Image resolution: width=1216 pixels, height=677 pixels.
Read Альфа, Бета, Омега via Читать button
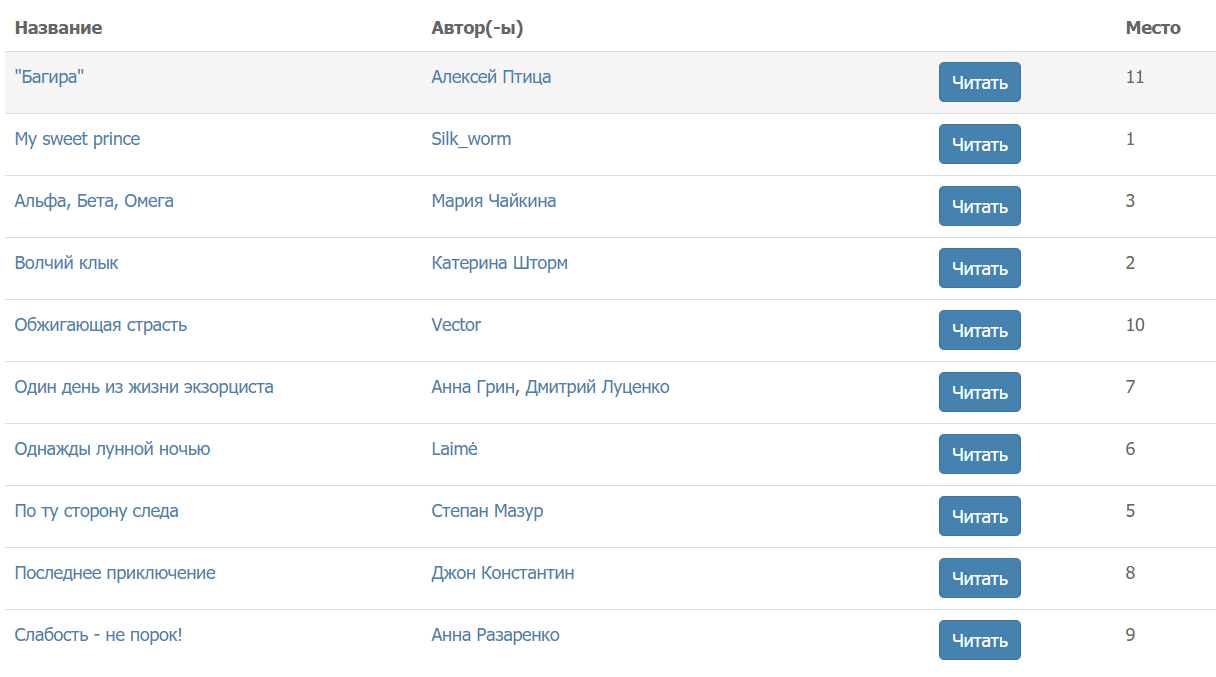tap(979, 206)
